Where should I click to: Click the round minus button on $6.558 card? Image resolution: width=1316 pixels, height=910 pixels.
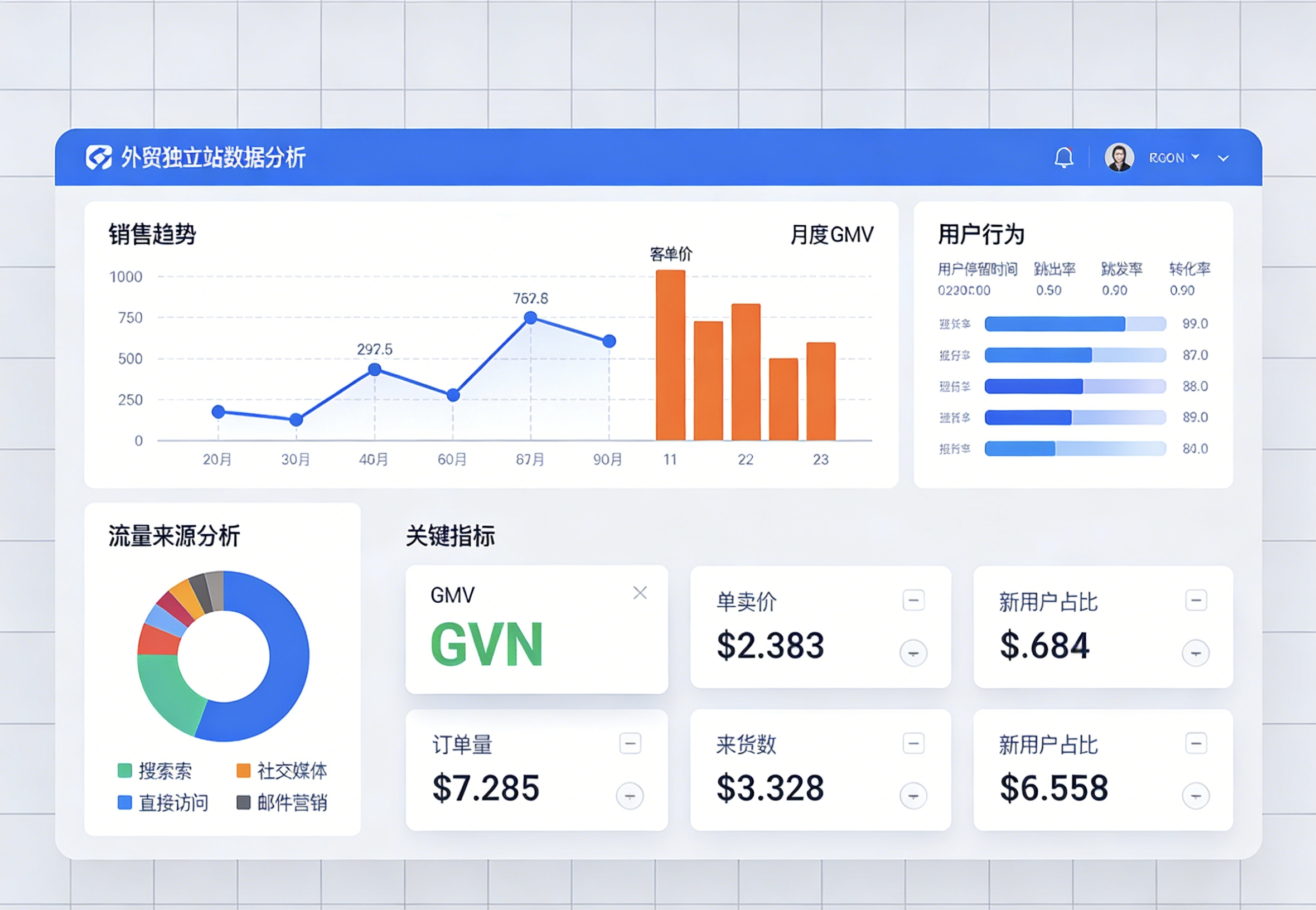(1196, 796)
